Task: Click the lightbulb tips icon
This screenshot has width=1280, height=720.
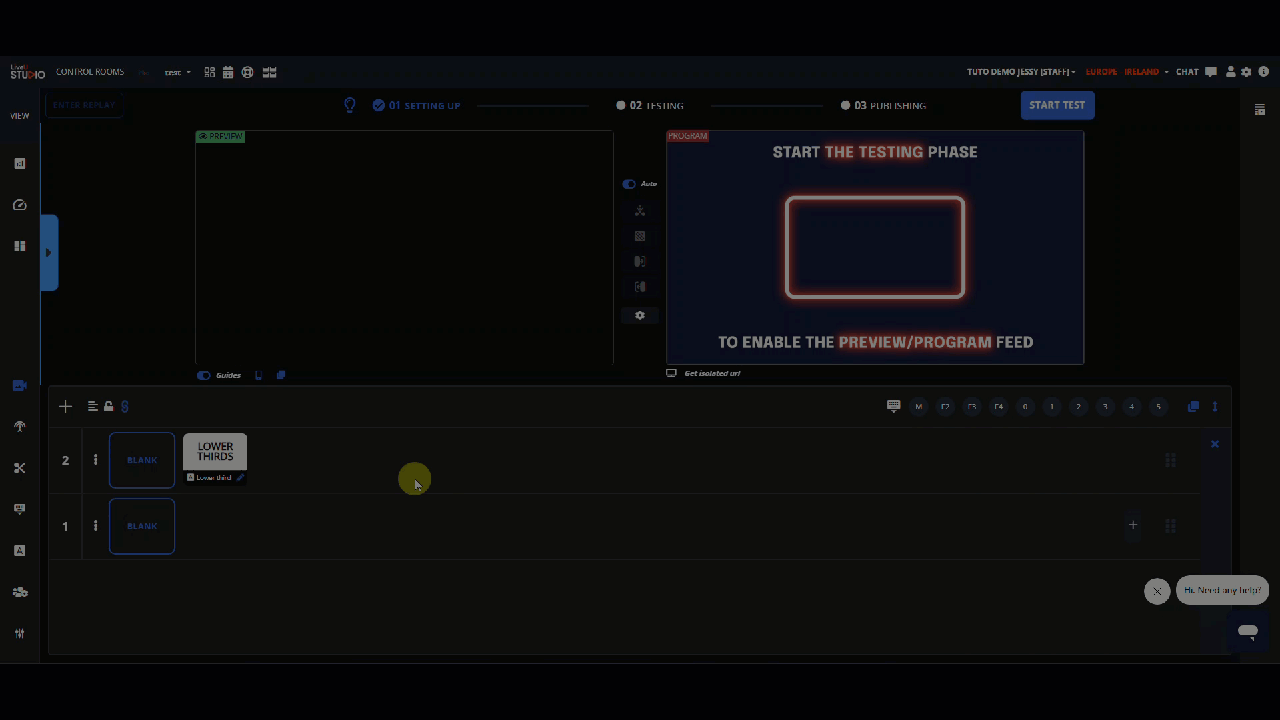Action: click(x=350, y=105)
